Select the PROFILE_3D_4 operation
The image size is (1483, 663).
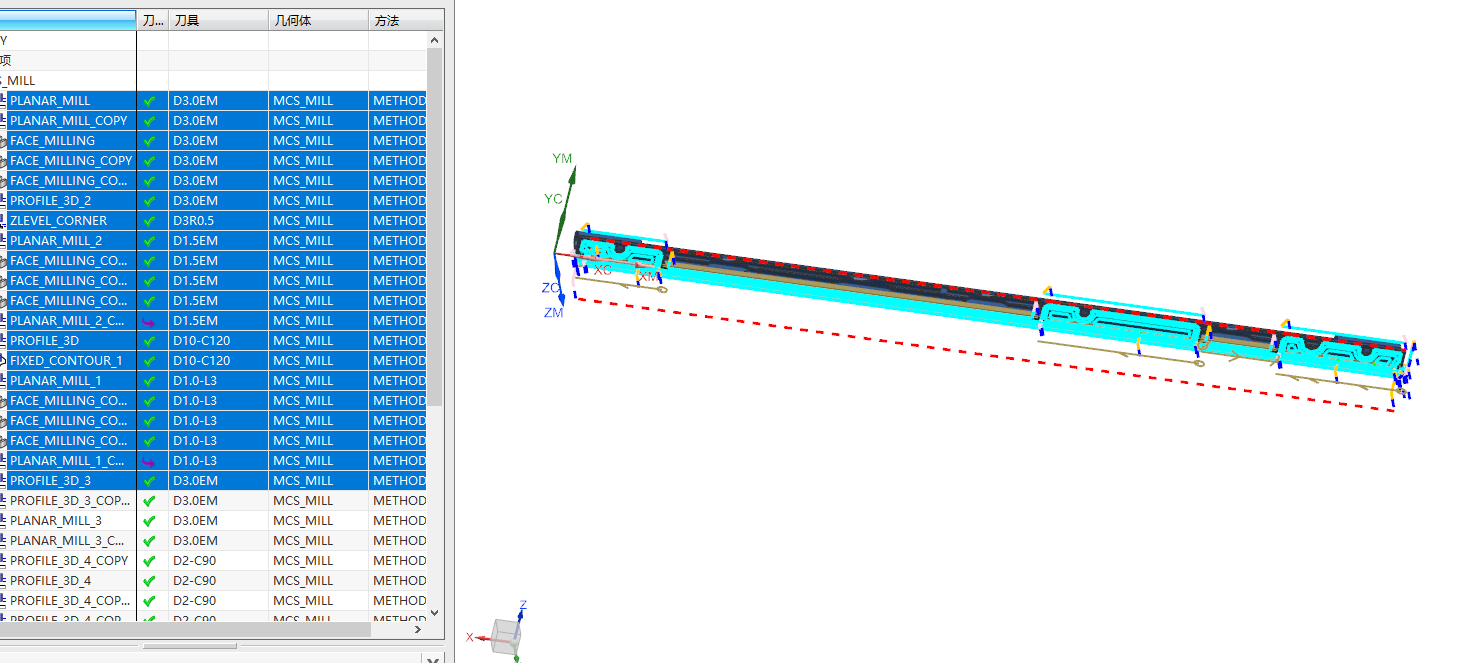coord(50,581)
